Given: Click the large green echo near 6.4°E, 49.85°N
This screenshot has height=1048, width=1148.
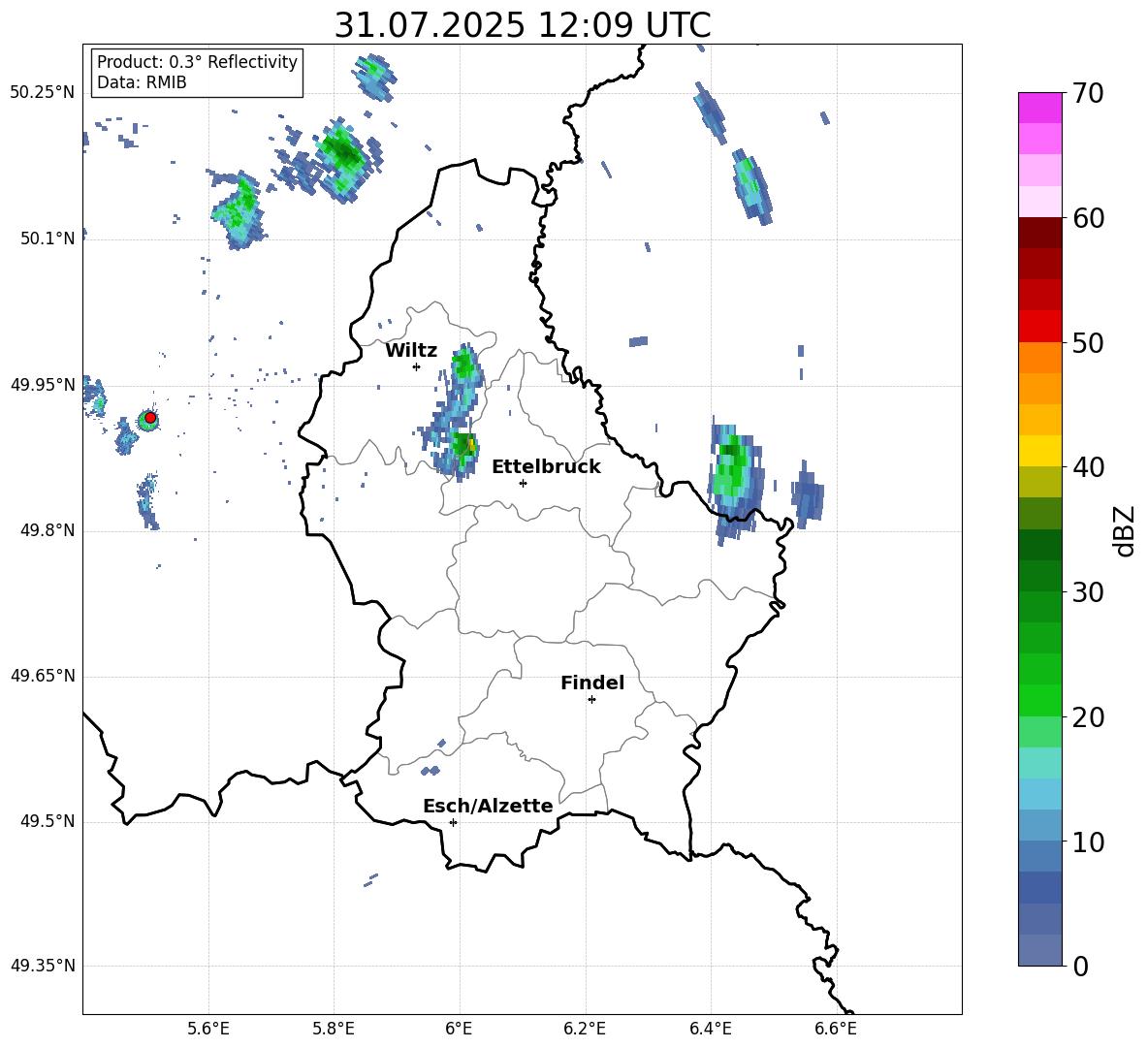Looking at the screenshot, I should pos(734,479).
